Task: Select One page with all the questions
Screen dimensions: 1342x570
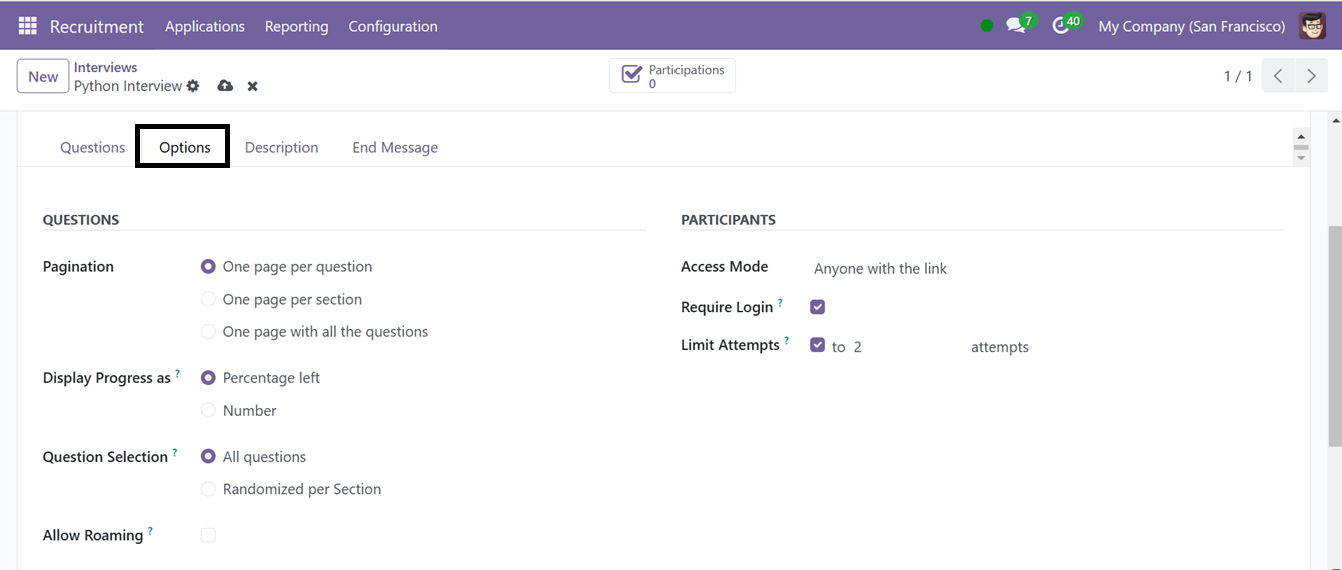Action: (x=208, y=331)
